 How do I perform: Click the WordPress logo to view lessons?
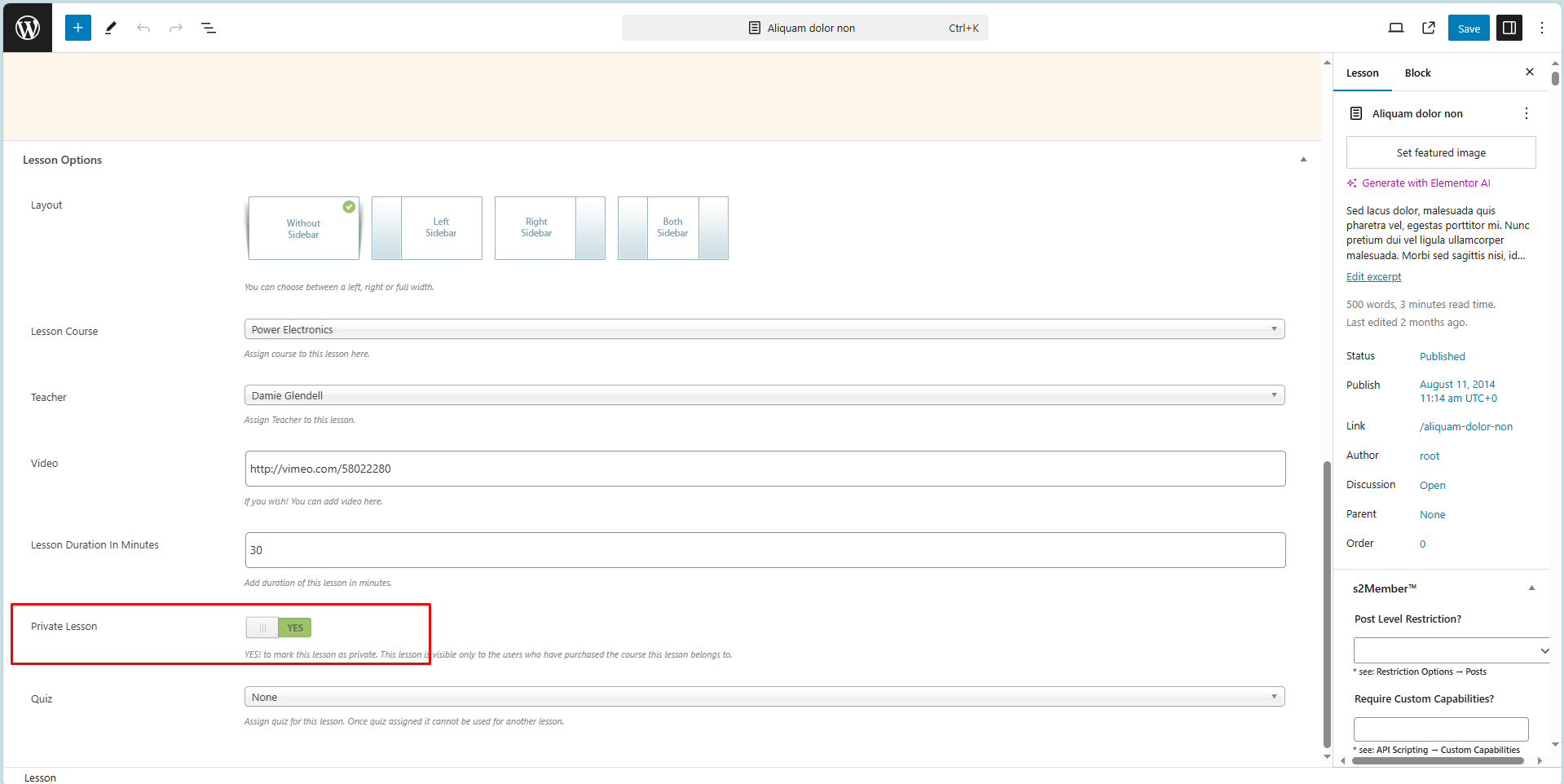coord(28,28)
